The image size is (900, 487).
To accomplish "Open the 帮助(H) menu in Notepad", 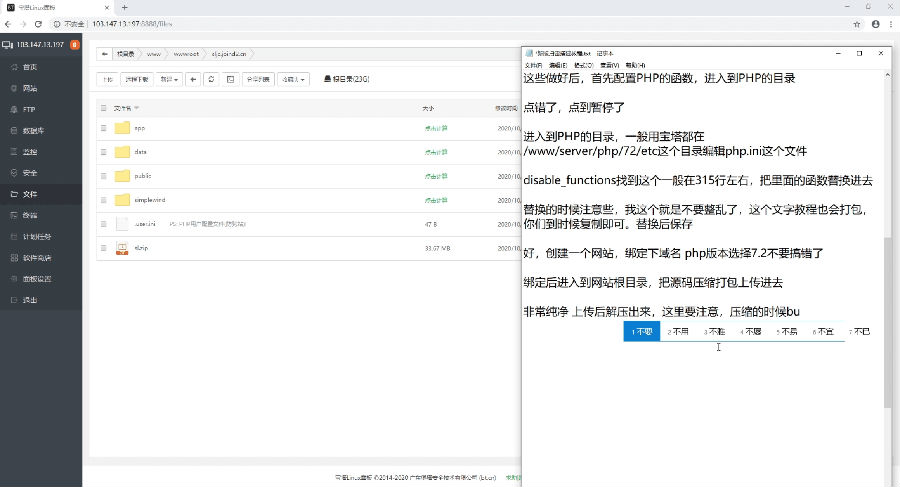I will [x=635, y=65].
